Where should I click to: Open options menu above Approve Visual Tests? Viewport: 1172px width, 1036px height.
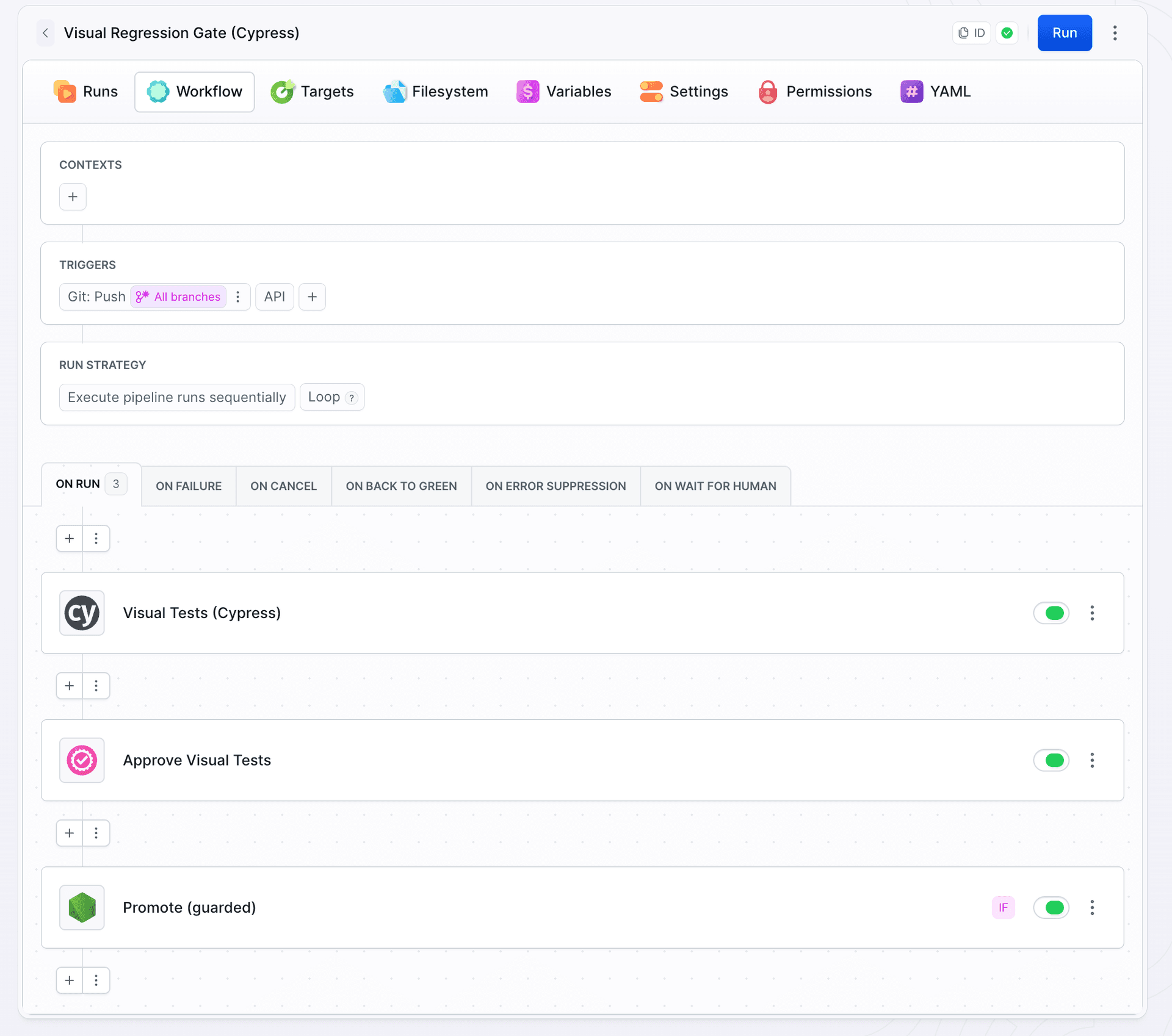96,686
